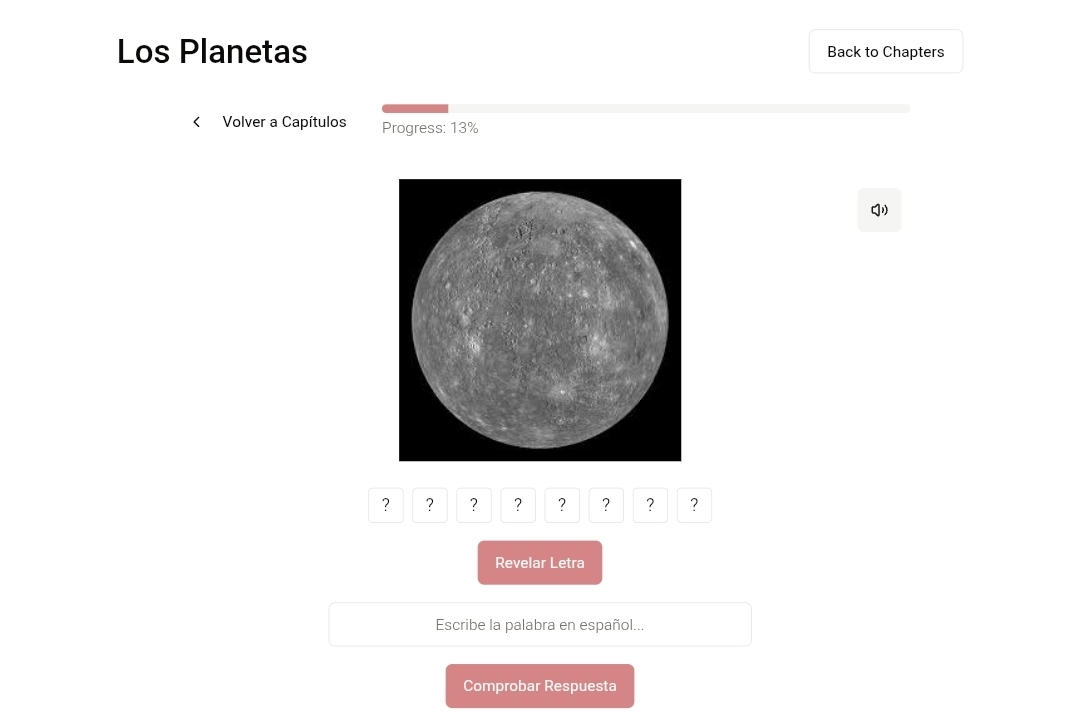This screenshot has height=716, width=1080.
Task: Click the Mercury planet image
Action: pos(540,320)
